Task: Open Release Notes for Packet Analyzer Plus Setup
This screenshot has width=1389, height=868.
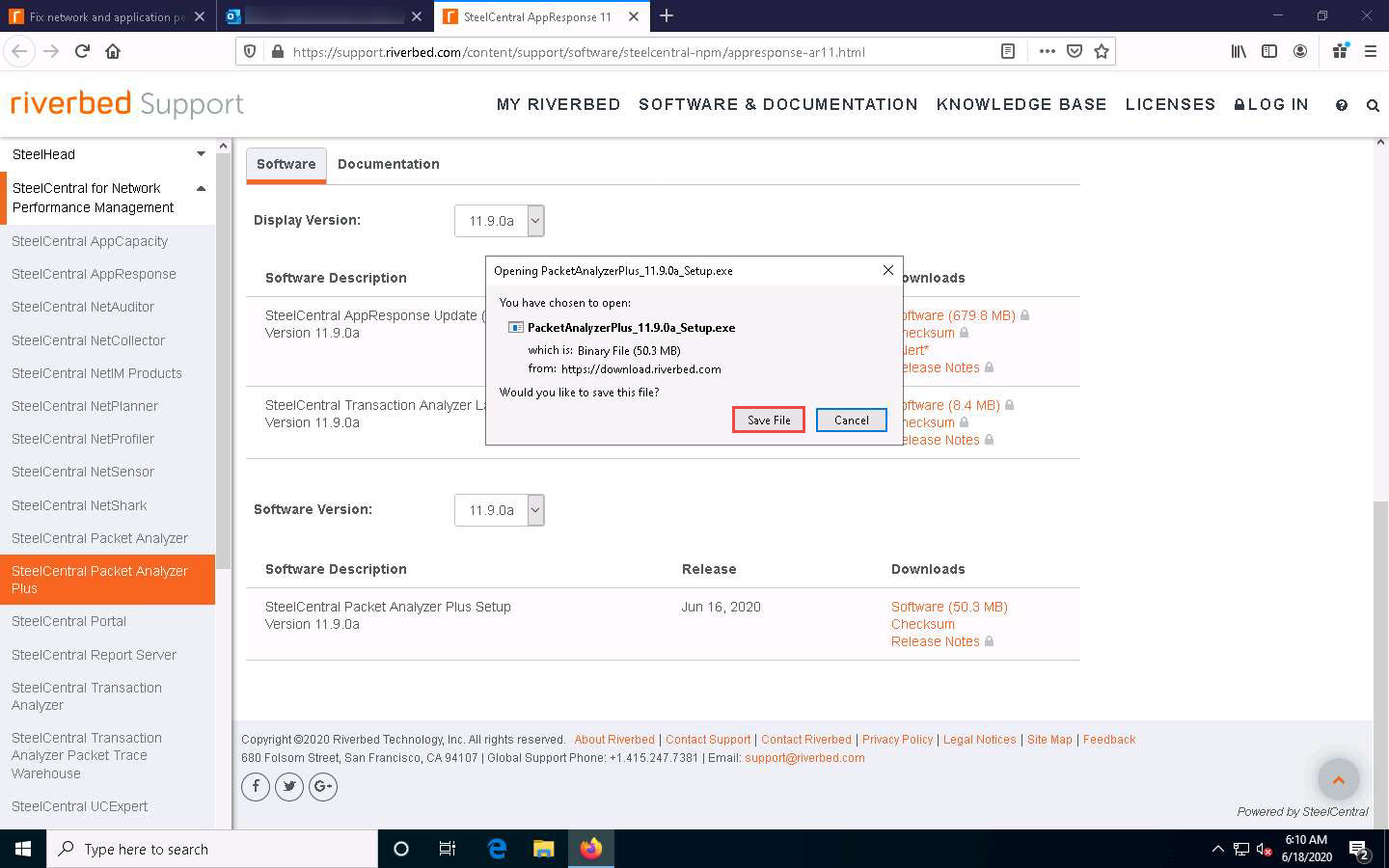Action: click(x=936, y=641)
